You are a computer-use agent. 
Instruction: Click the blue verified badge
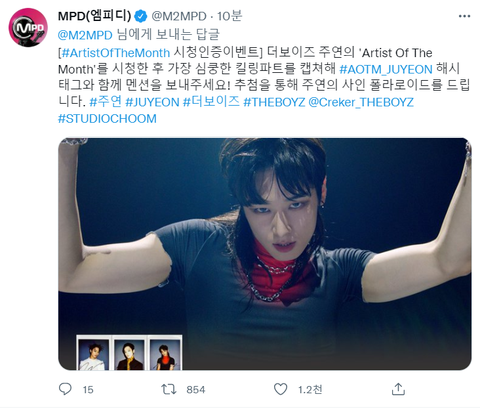click(141, 16)
